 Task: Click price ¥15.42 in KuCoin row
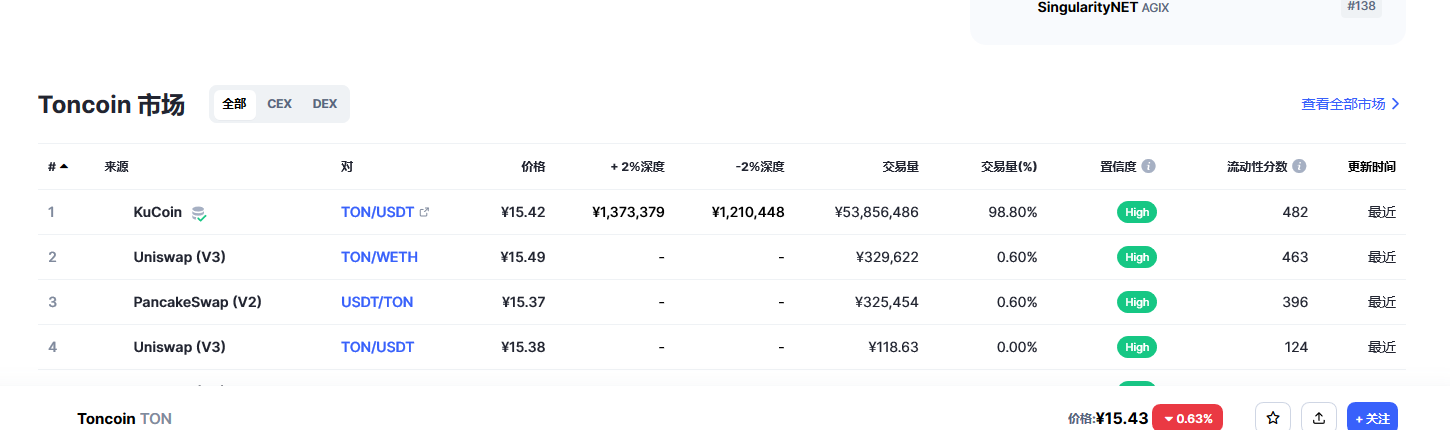coord(523,212)
